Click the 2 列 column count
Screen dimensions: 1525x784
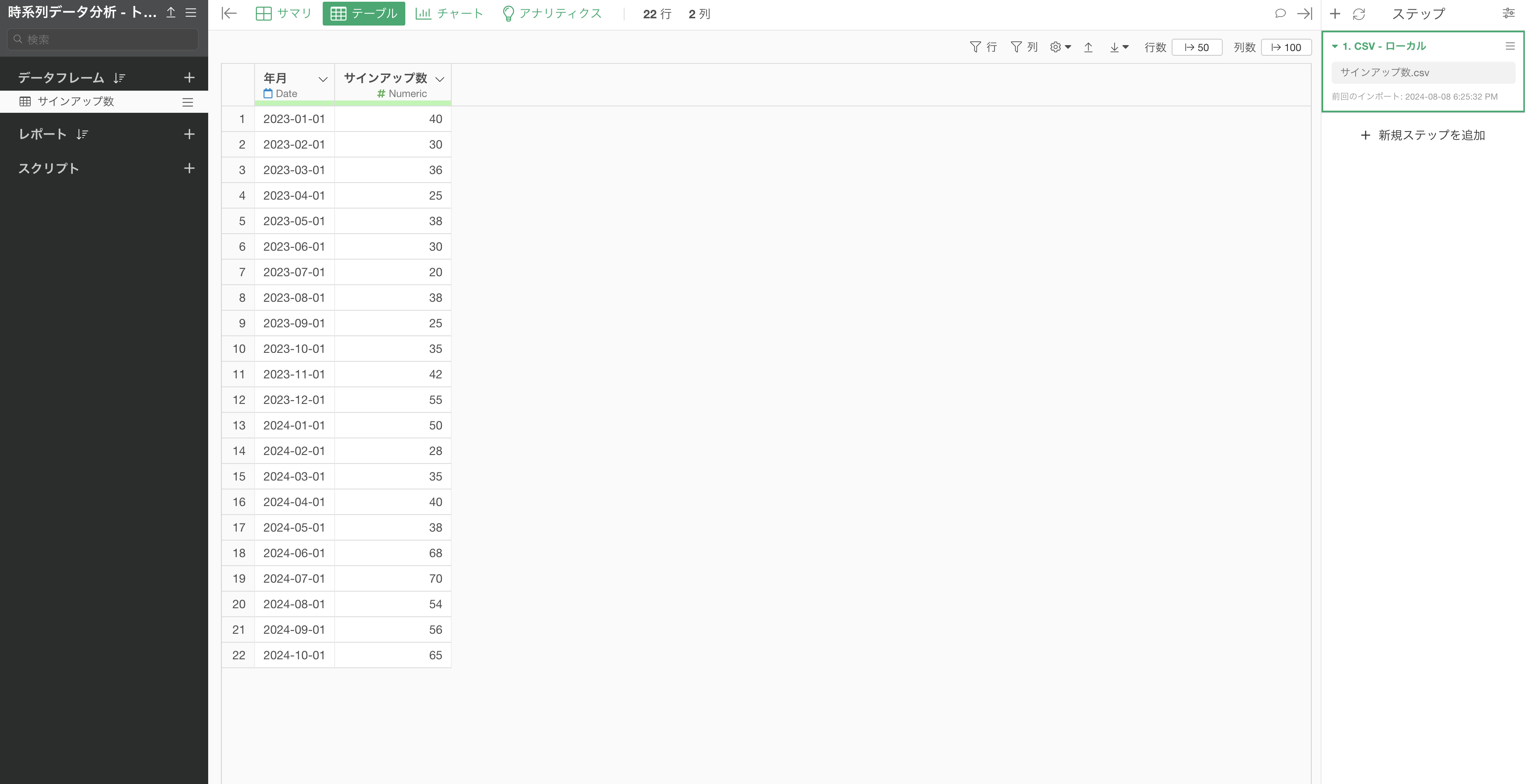coord(699,14)
